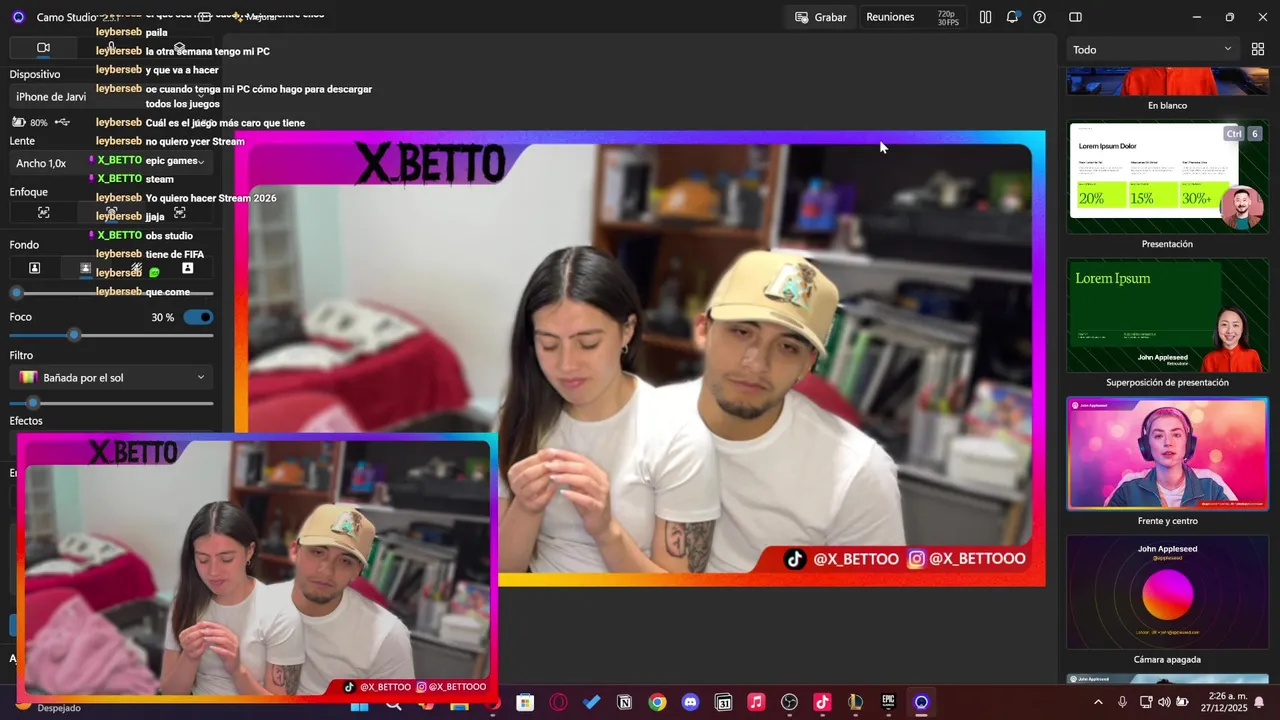Screen dimensions: 1280x720
Task: Select the Superposición de presentación overlay
Action: [x=1167, y=315]
